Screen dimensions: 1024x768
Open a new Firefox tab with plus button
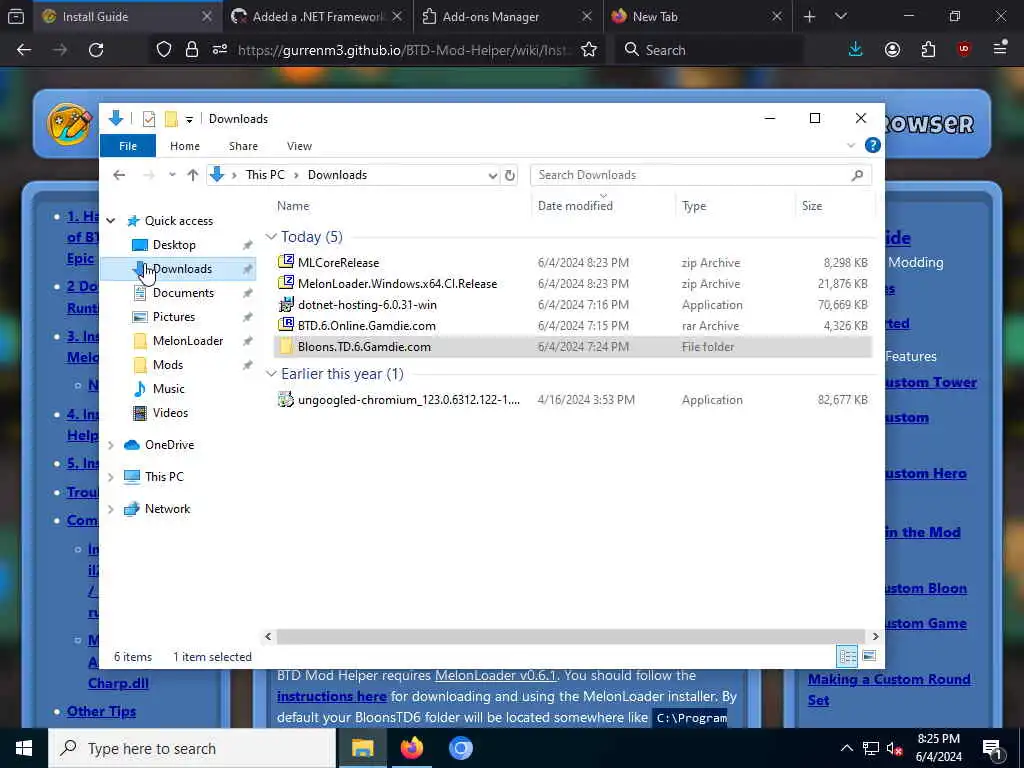(809, 16)
